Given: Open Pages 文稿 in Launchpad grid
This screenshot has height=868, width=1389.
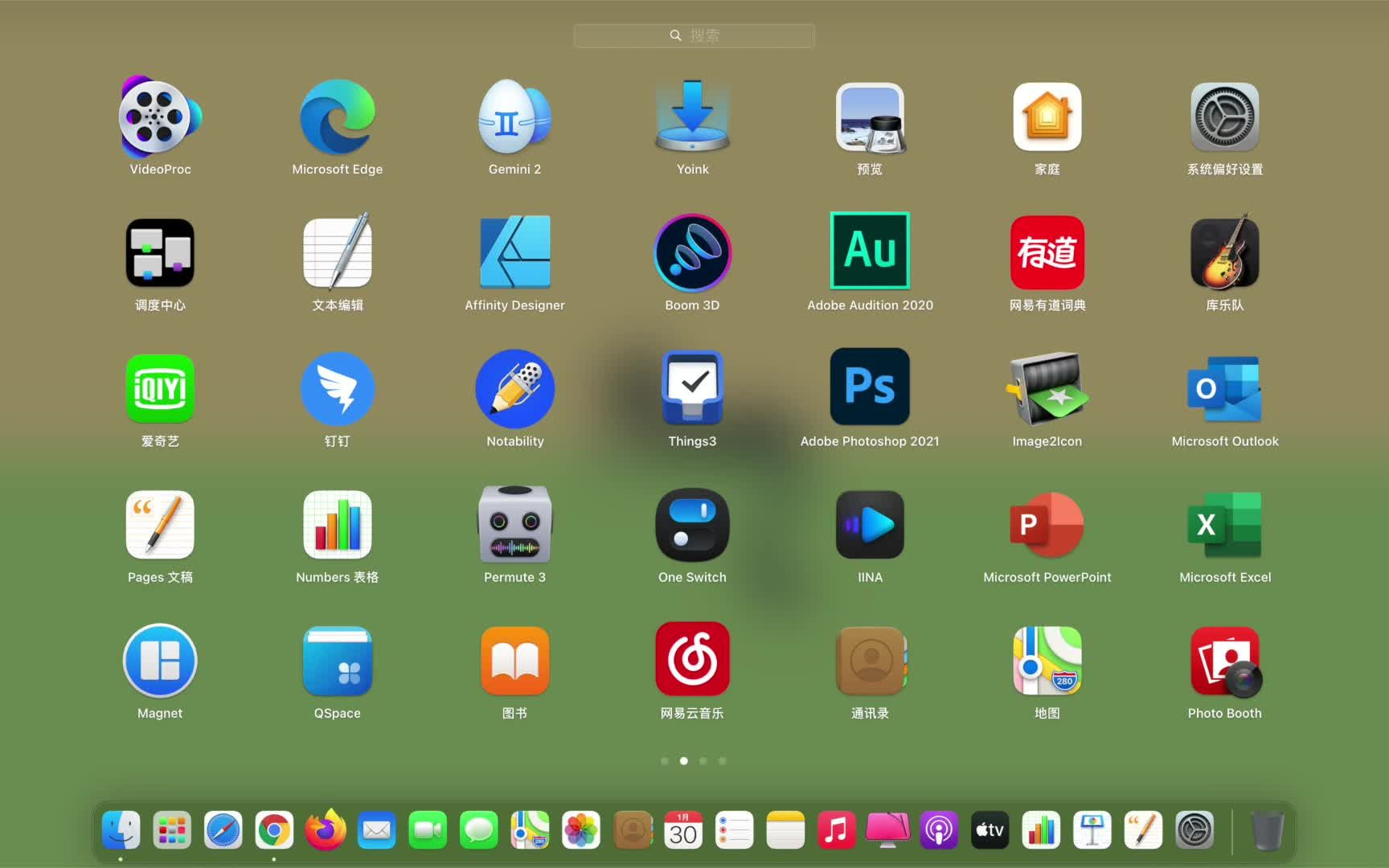Looking at the screenshot, I should [x=160, y=525].
